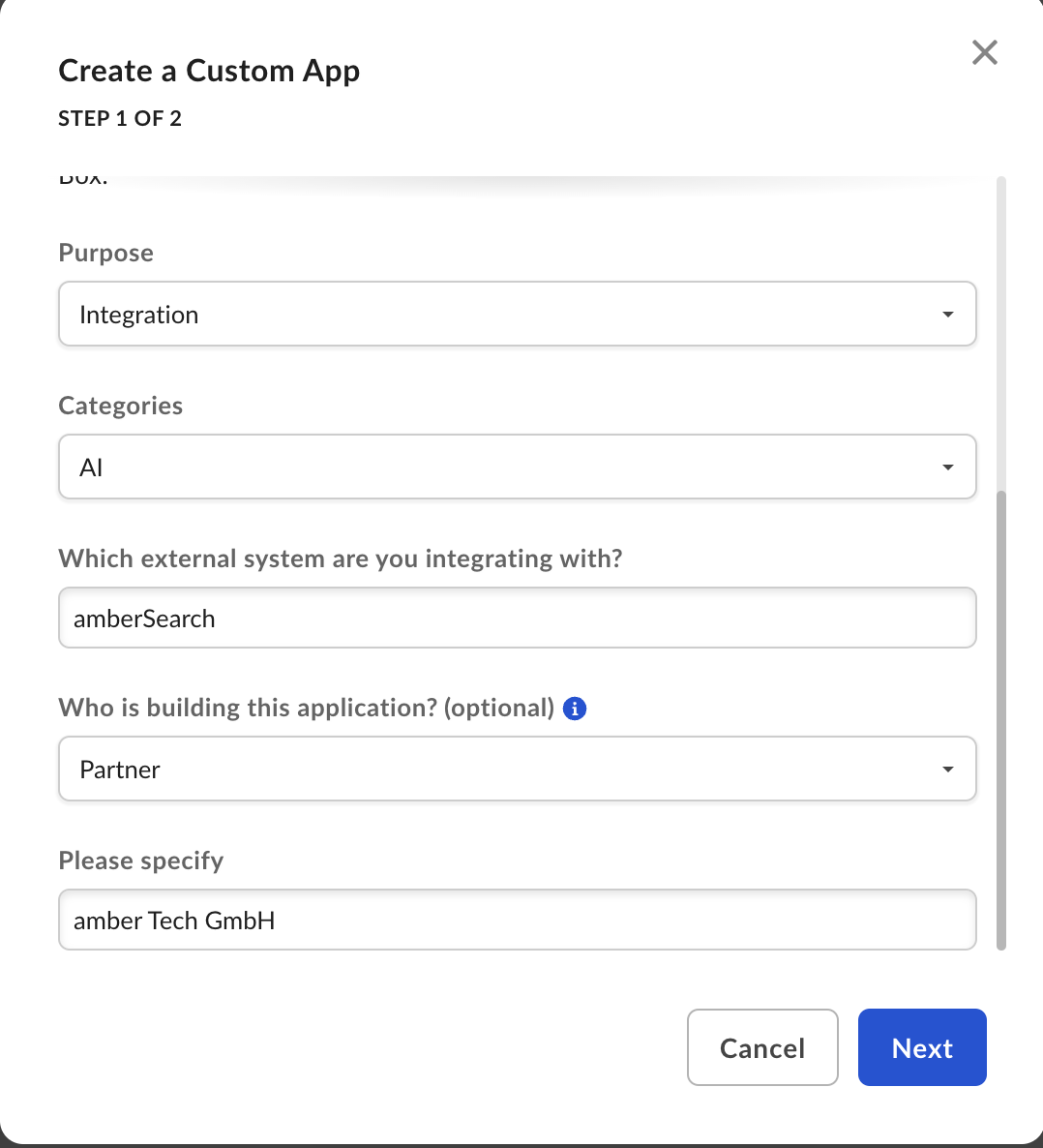Click the amber Tech GmbH text field
This screenshot has width=1043, height=1148.
(518, 920)
